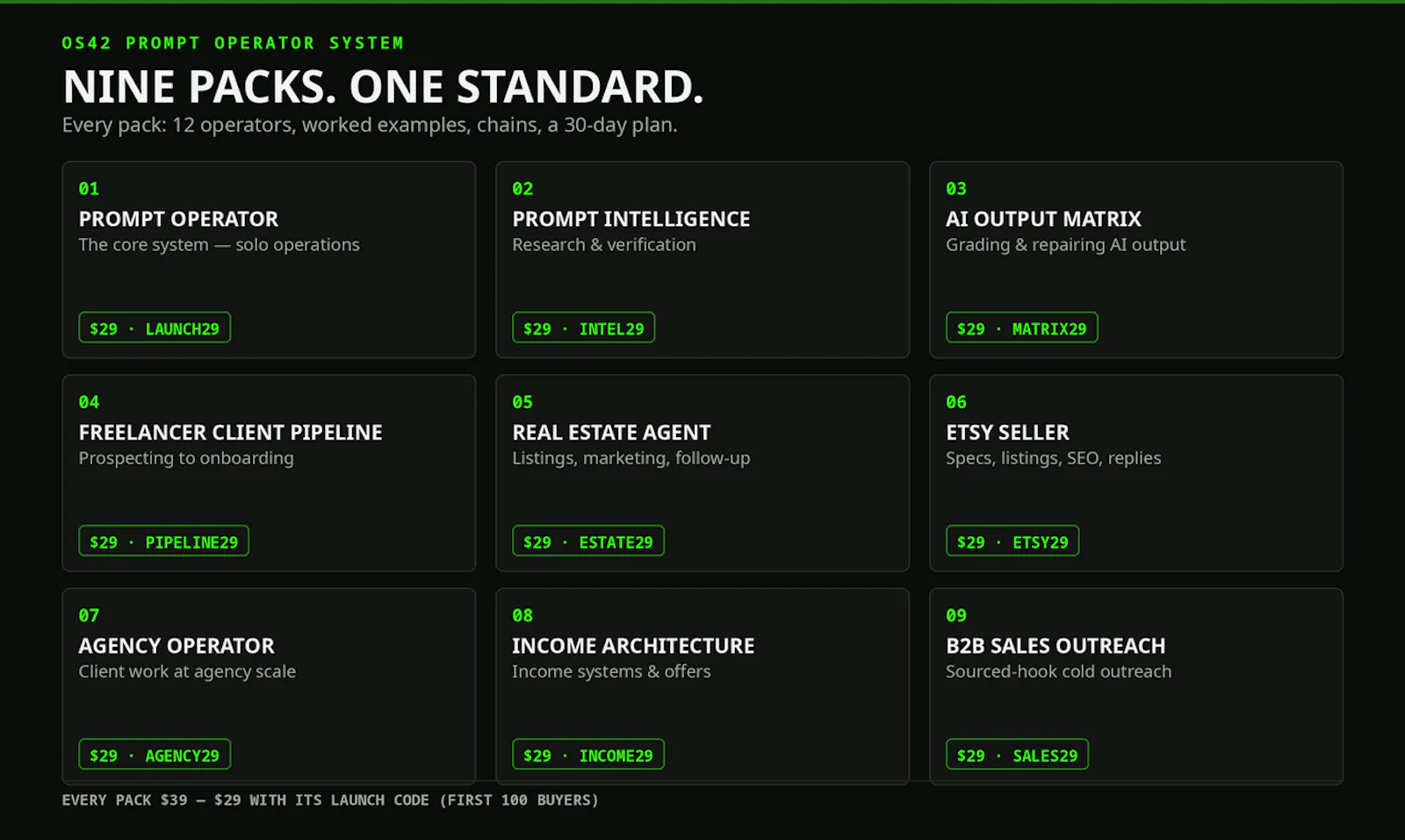The image size is (1405, 840).
Task: Select the FREELANCER CLIENT PIPELINE title
Action: 230,432
